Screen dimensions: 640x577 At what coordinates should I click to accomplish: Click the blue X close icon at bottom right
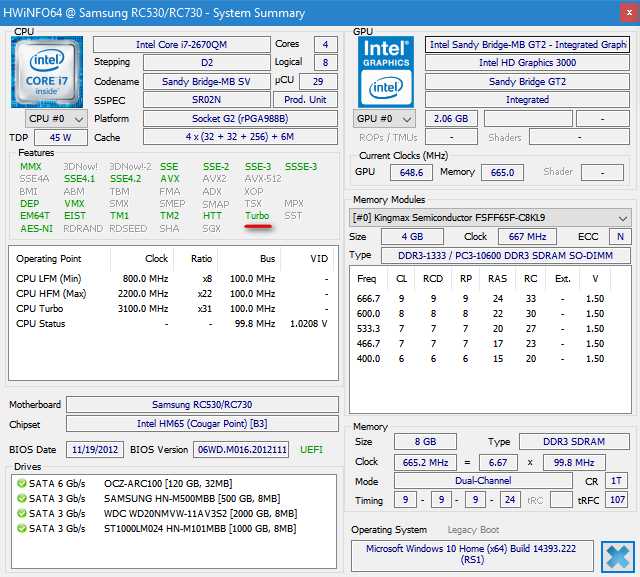(x=617, y=556)
